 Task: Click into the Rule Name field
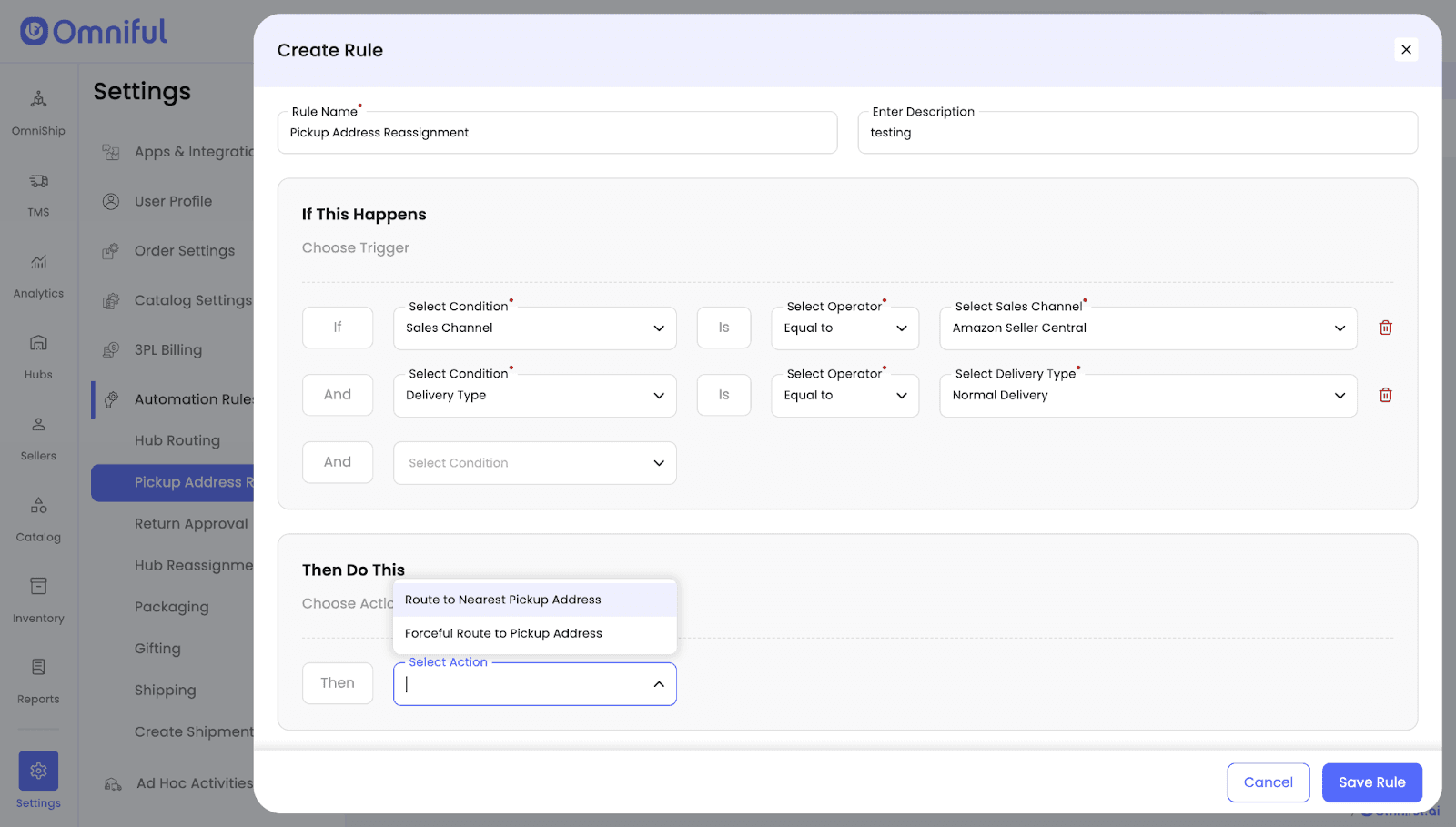557,133
